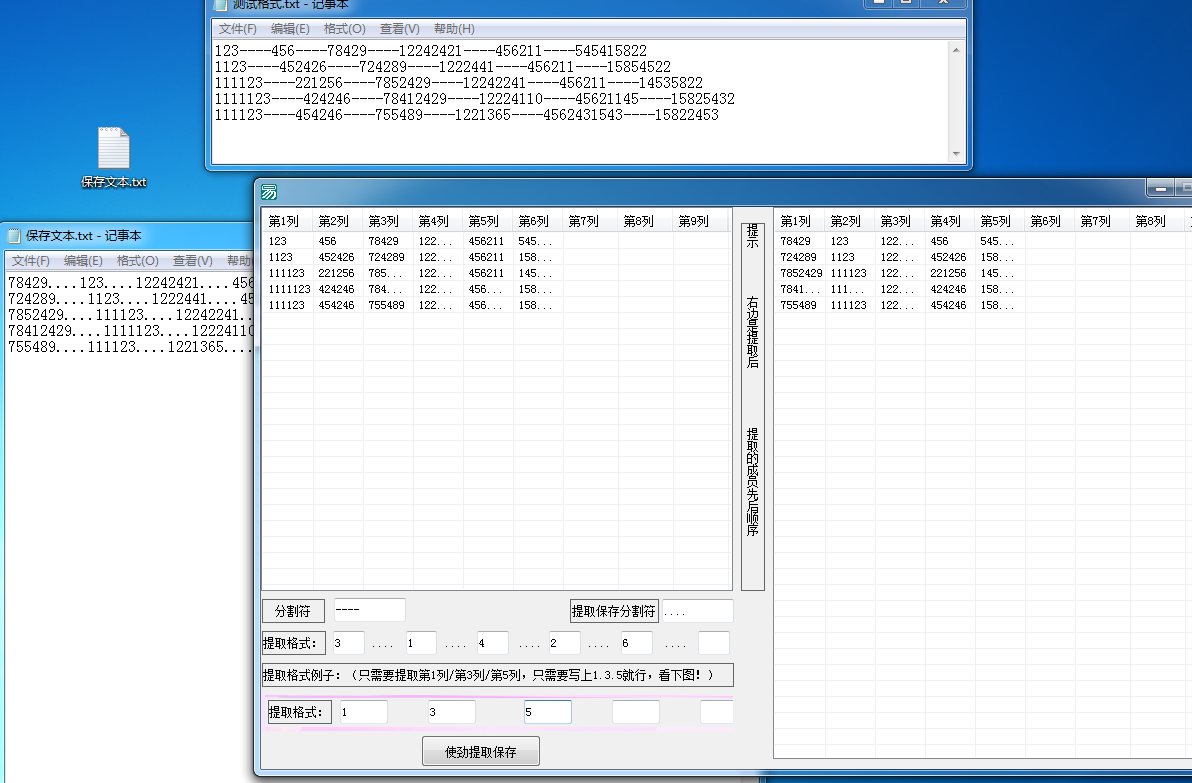Click 第1列 header in the right list
The width and height of the screenshot is (1192, 783).
[x=800, y=221]
